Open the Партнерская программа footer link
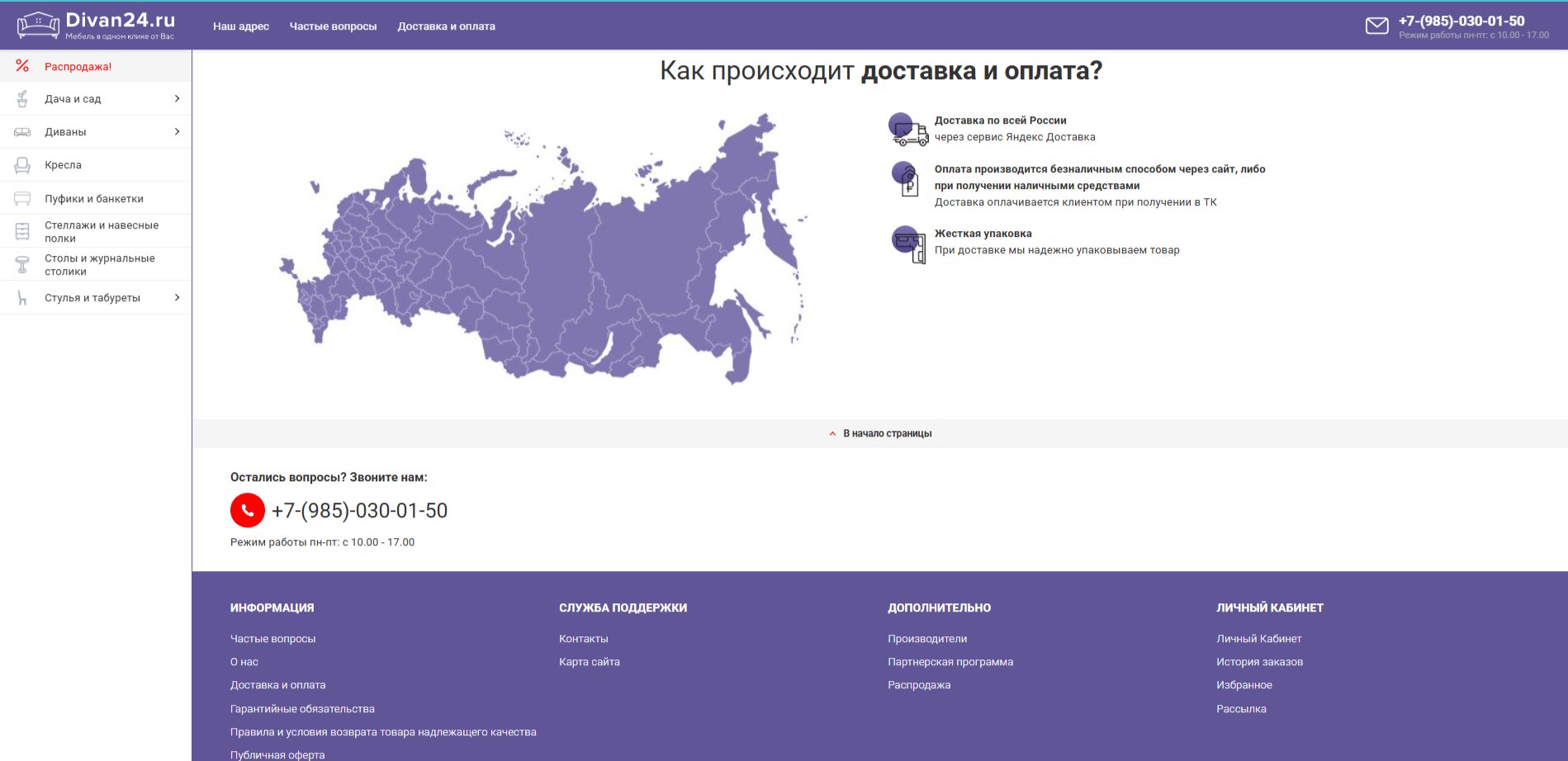 950,662
